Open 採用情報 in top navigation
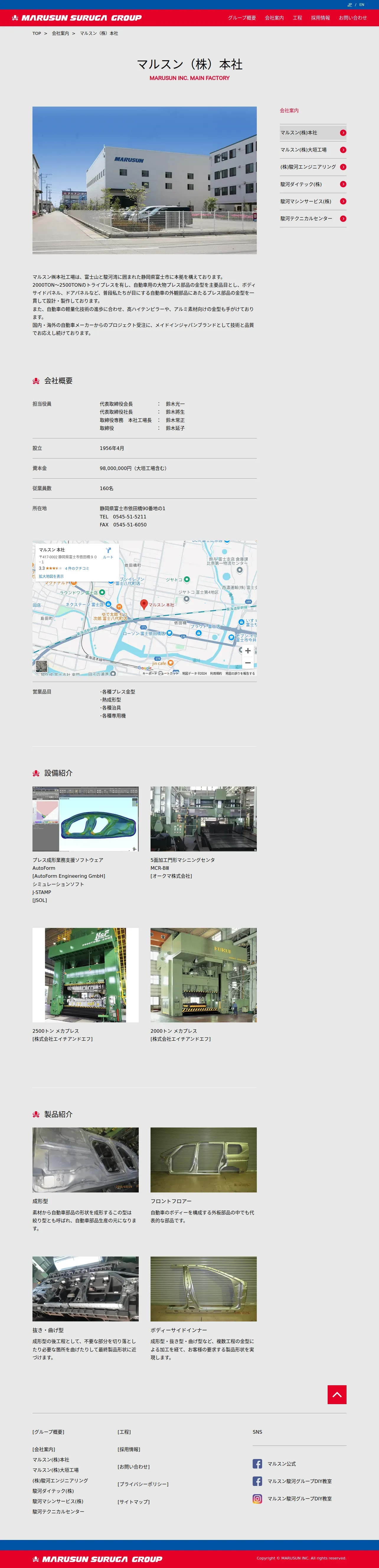The width and height of the screenshot is (379, 1568). [321, 18]
